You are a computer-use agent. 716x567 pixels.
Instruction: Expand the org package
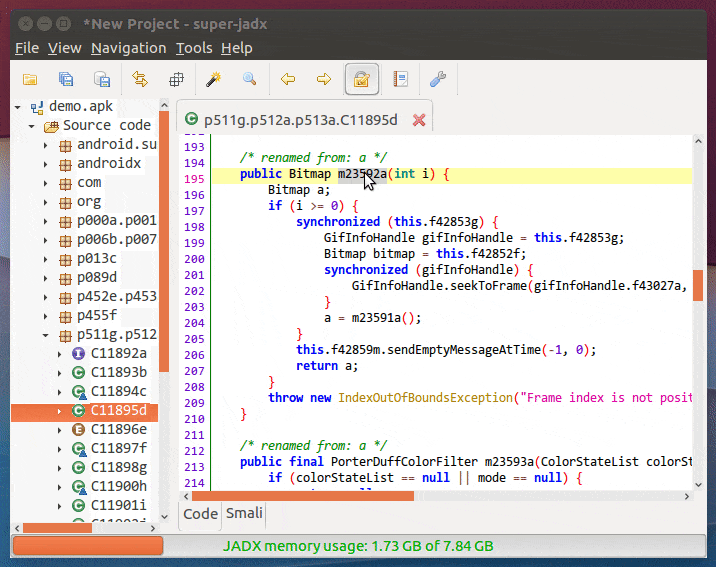(45, 202)
